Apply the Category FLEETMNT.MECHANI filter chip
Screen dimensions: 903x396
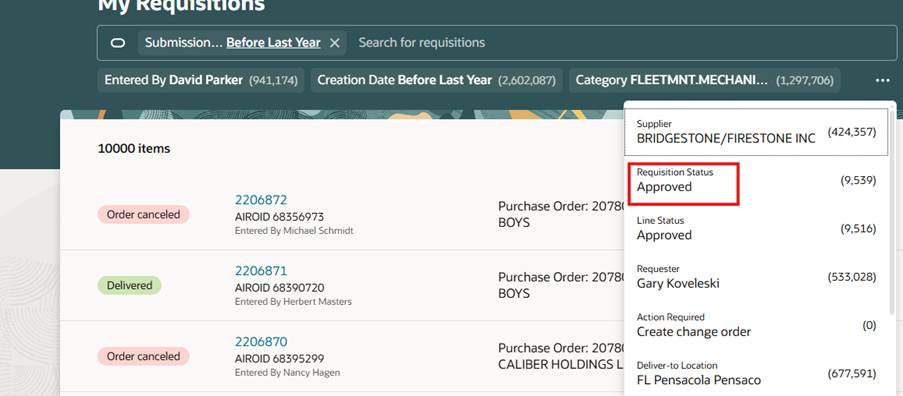pos(704,81)
